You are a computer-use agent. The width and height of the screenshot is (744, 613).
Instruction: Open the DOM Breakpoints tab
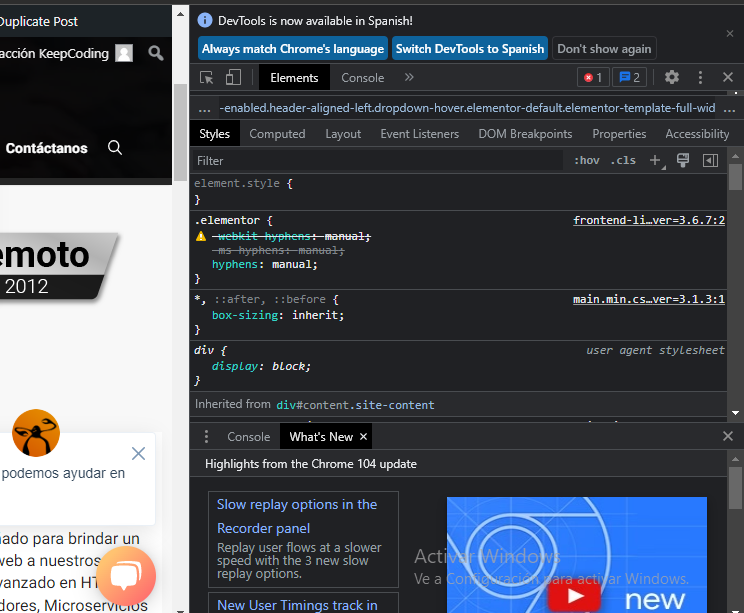click(525, 134)
